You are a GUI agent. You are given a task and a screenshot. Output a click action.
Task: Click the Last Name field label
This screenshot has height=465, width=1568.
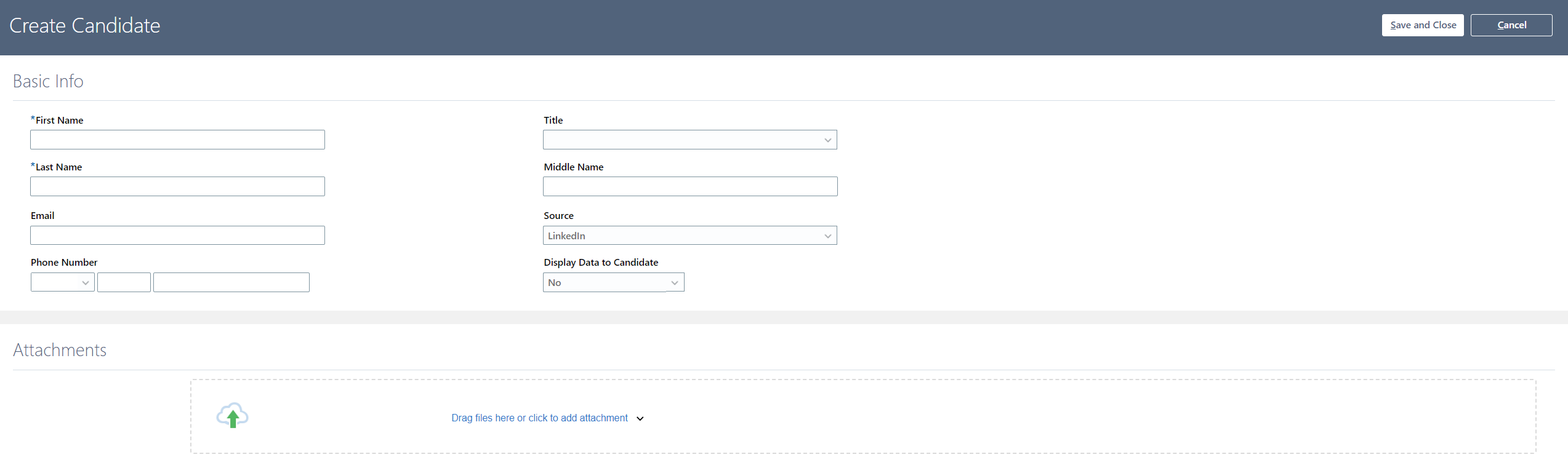pos(58,167)
